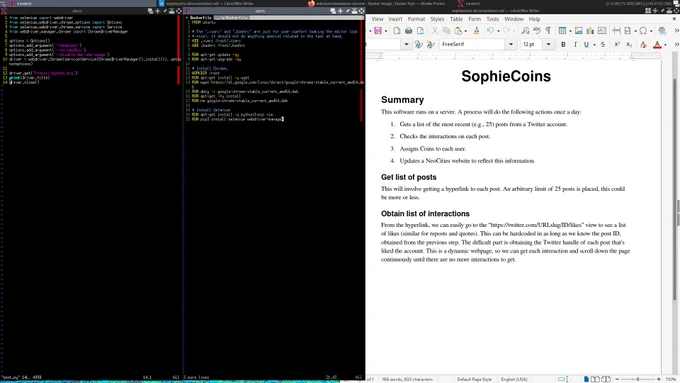Click the Insert Text Box icon

click(602, 30)
